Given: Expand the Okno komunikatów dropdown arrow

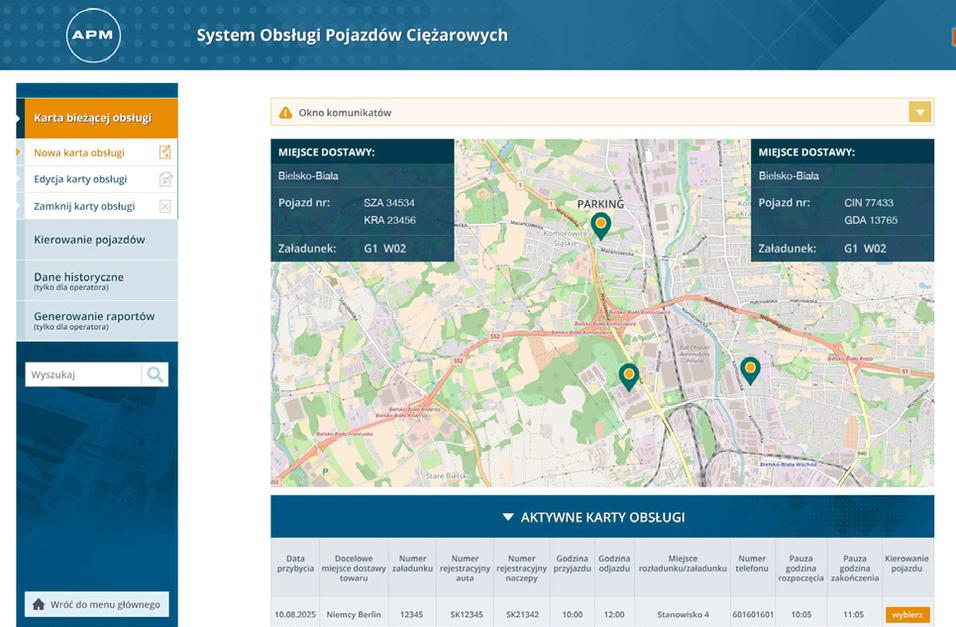Looking at the screenshot, I should click(920, 112).
